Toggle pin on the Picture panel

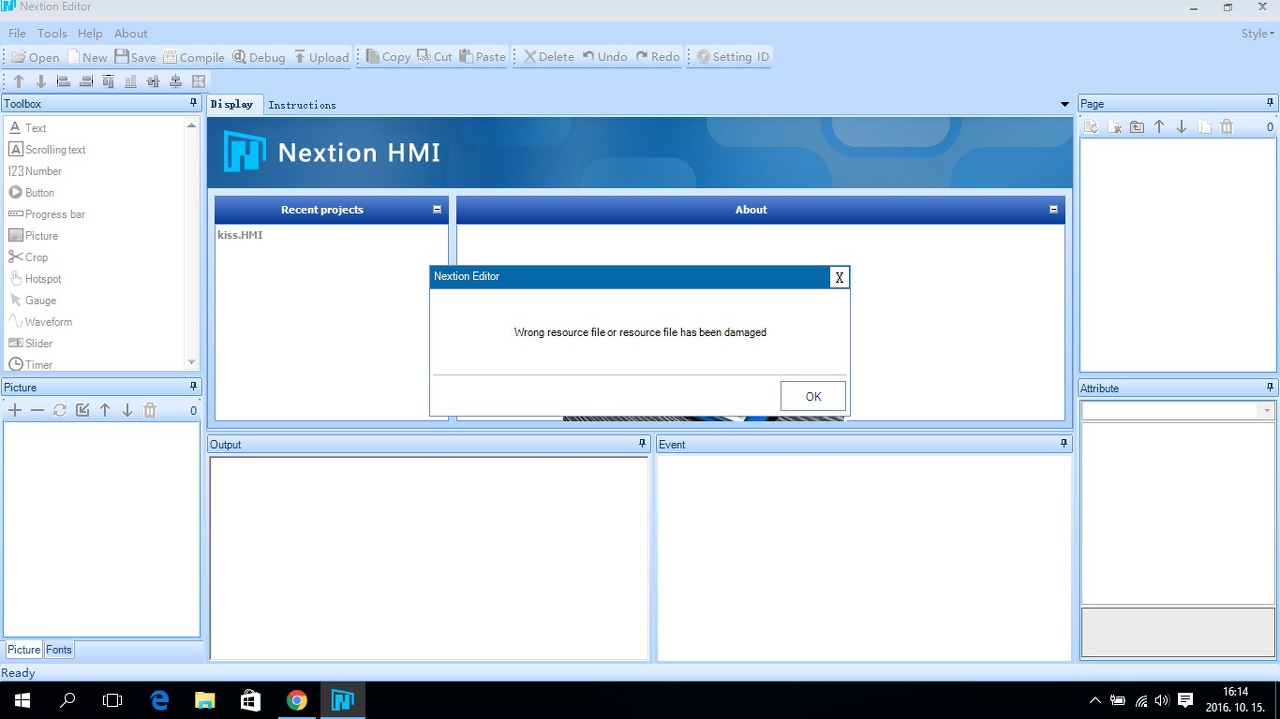(193, 387)
